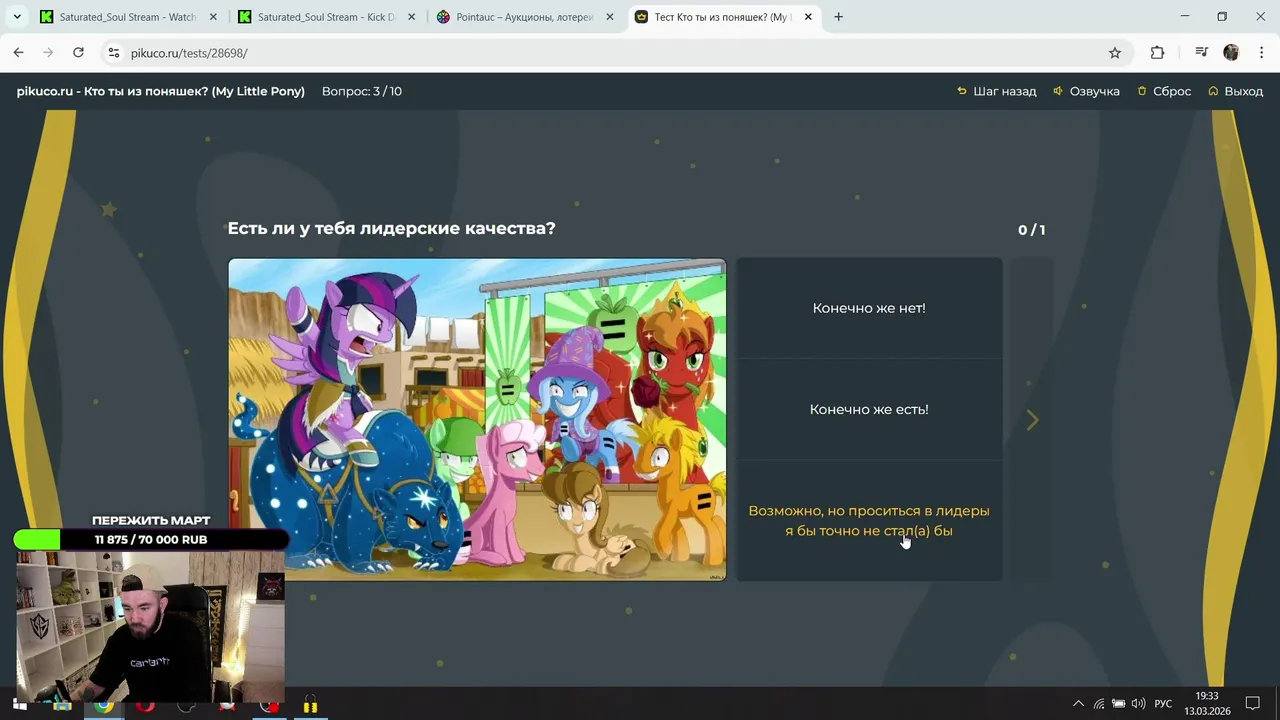Screen dimensions: 1280x720
Task: Bookmark this page with the star icon
Action: point(1115,53)
